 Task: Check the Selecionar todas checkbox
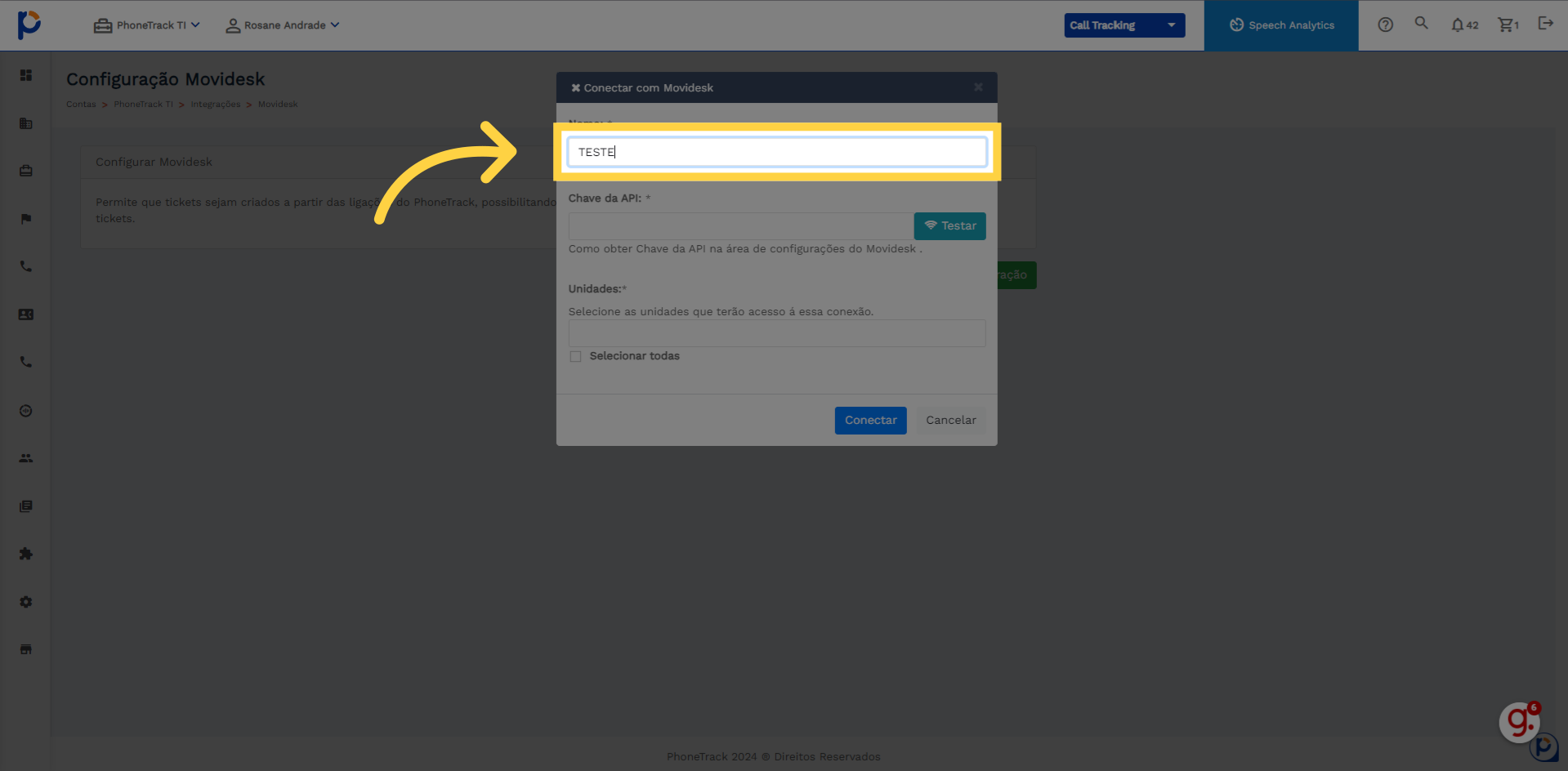pyautogui.click(x=575, y=357)
